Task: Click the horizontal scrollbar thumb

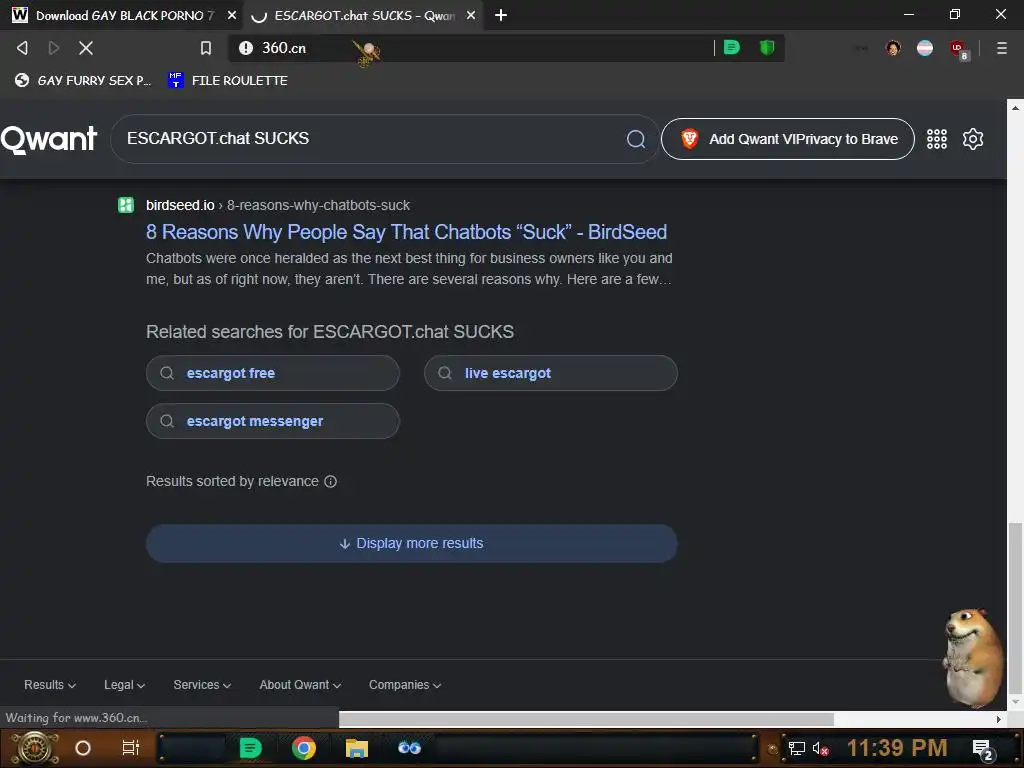Action: [586, 718]
